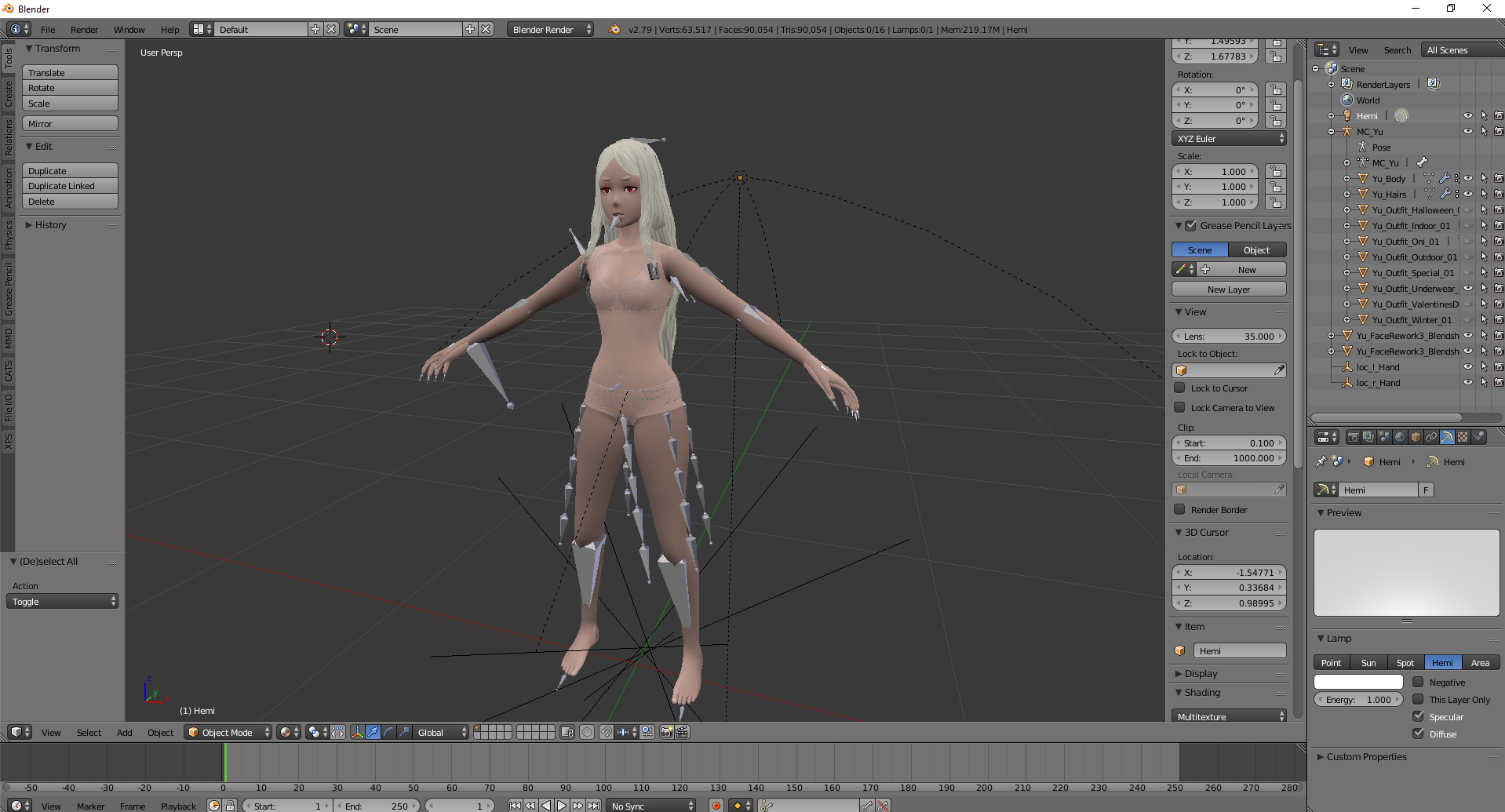Viewport: 1505px width, 812px height.
Task: Click the timeline End frame field
Action: [378, 806]
